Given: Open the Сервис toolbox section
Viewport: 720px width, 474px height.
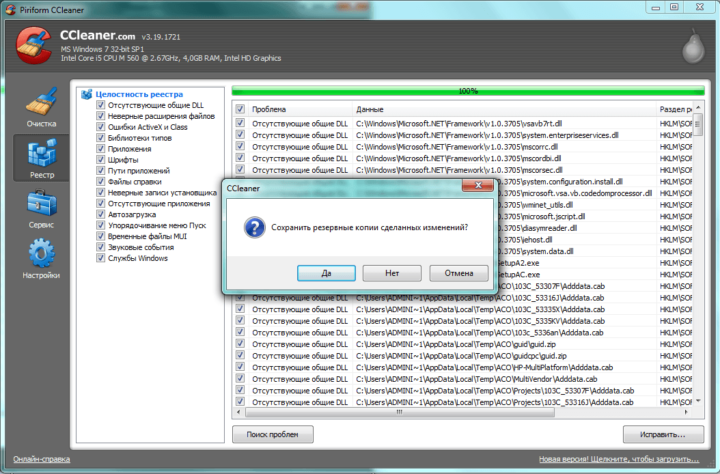Looking at the screenshot, I should [41, 208].
